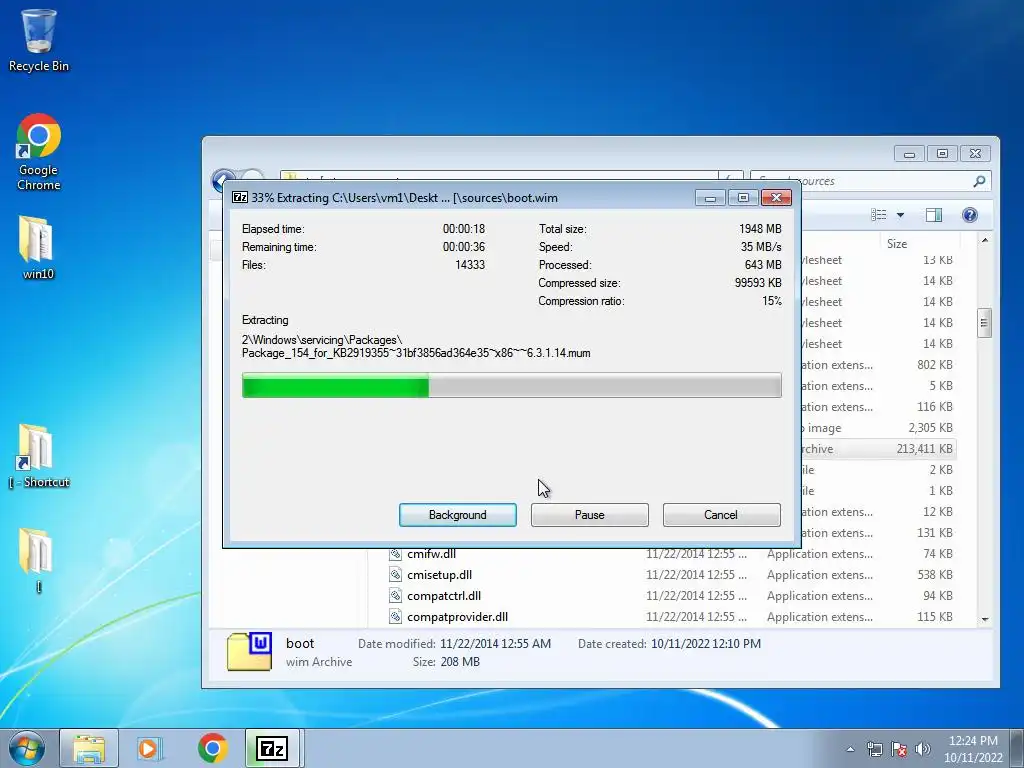The height and width of the screenshot is (768, 1024).
Task: Select the cmisetup.dll file
Action: (x=439, y=575)
